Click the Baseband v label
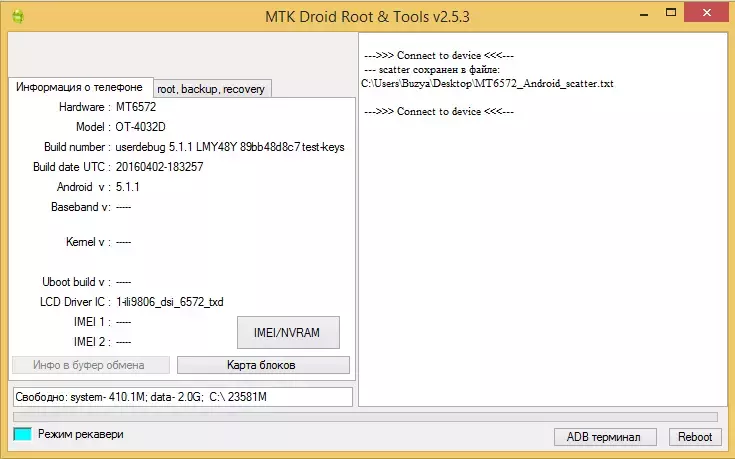 point(81,207)
